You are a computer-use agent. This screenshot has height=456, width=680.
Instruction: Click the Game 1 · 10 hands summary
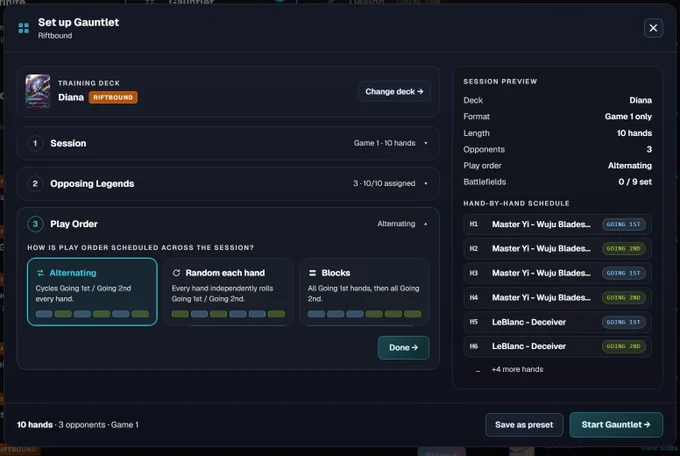click(384, 143)
